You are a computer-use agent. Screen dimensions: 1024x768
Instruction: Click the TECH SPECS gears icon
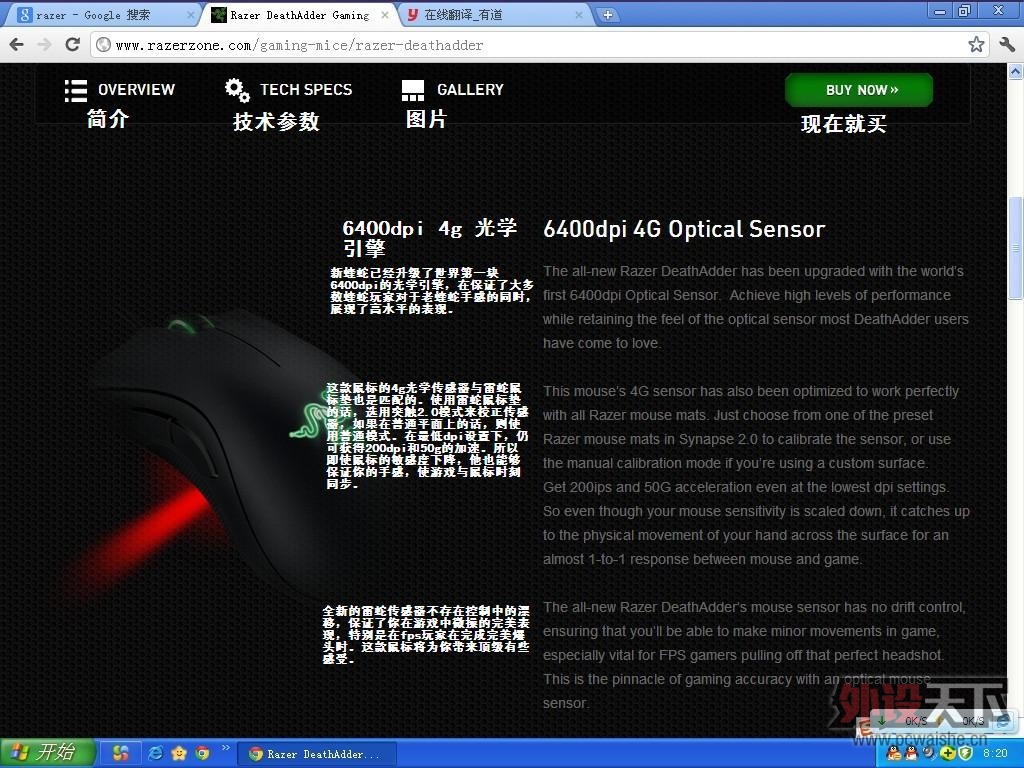click(x=237, y=90)
